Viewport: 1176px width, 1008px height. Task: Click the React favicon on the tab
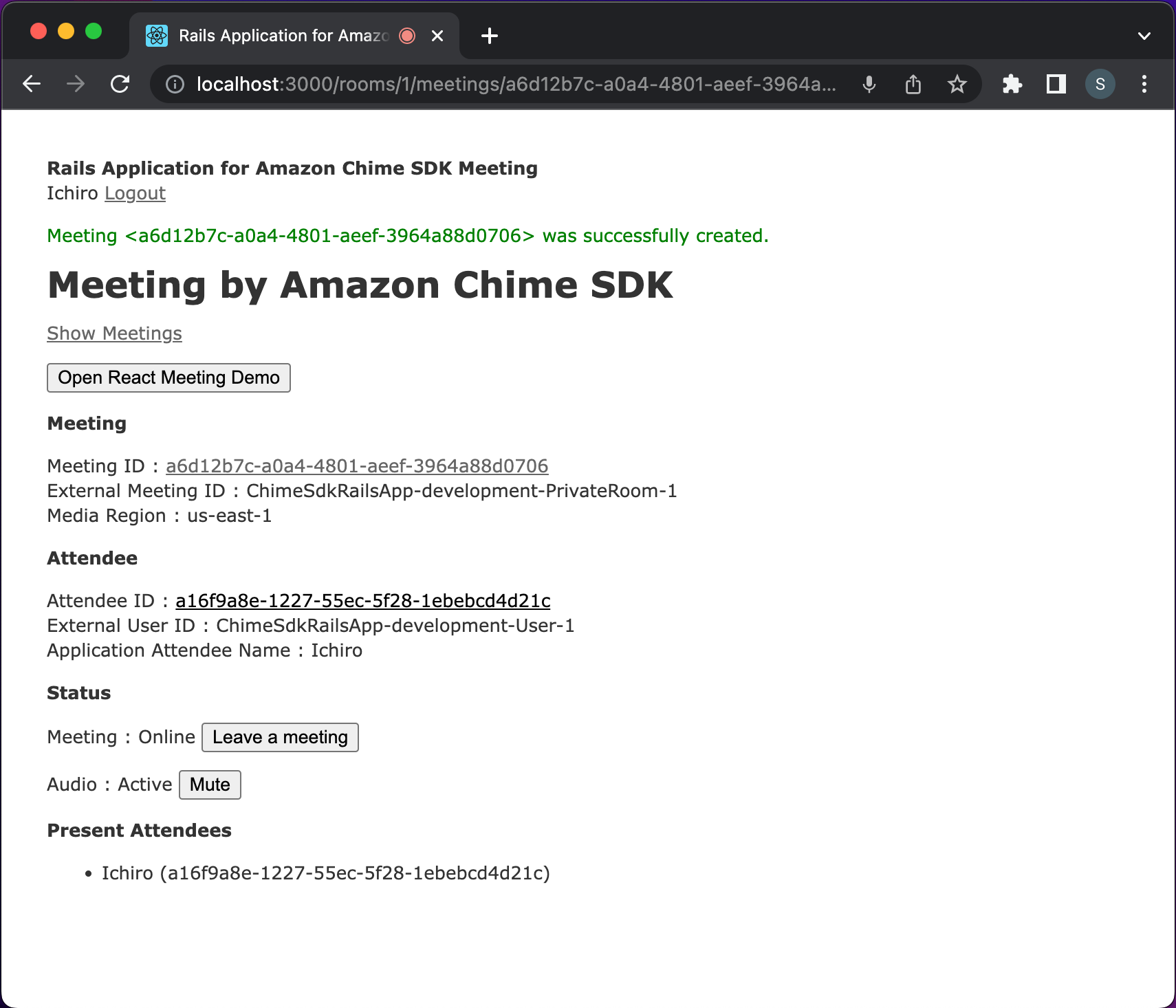point(157,36)
